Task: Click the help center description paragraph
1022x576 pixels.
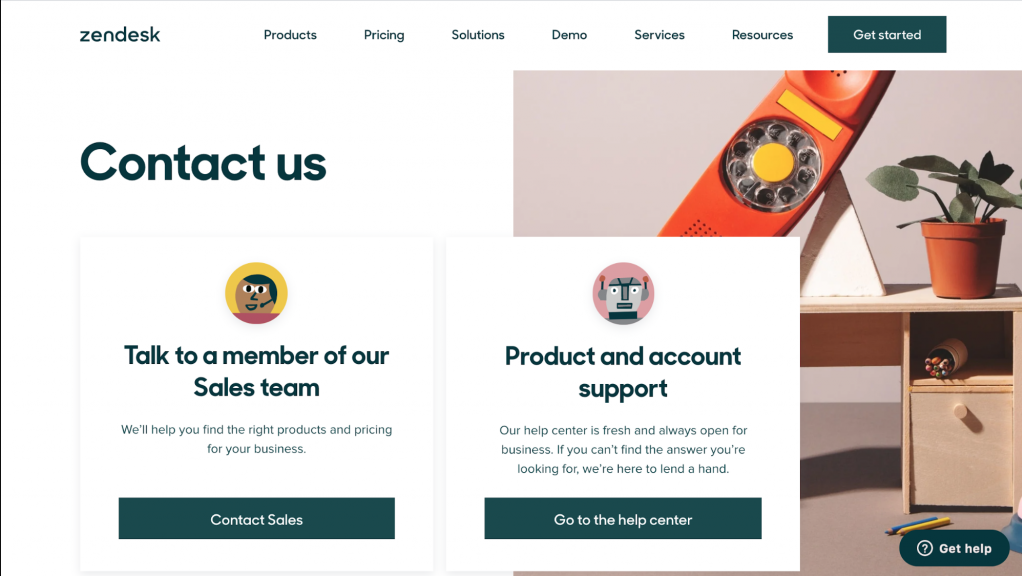Action: (x=623, y=449)
